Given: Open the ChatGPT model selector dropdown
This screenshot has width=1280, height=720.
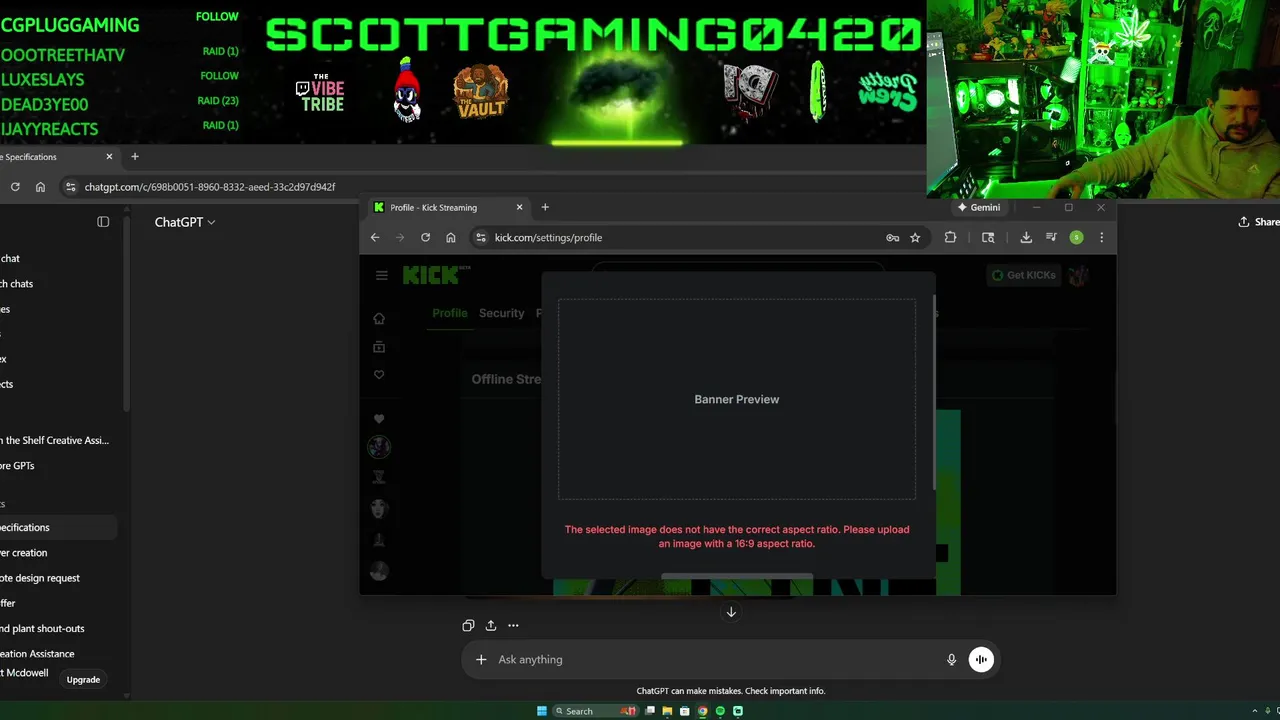Looking at the screenshot, I should [x=185, y=222].
